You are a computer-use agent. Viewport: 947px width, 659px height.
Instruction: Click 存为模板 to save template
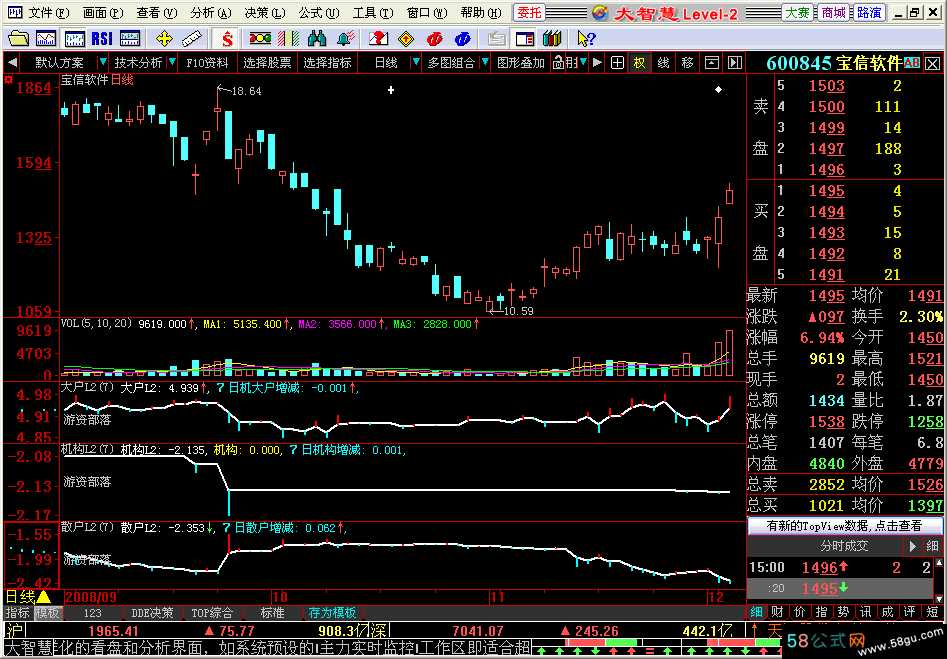[x=332, y=612]
